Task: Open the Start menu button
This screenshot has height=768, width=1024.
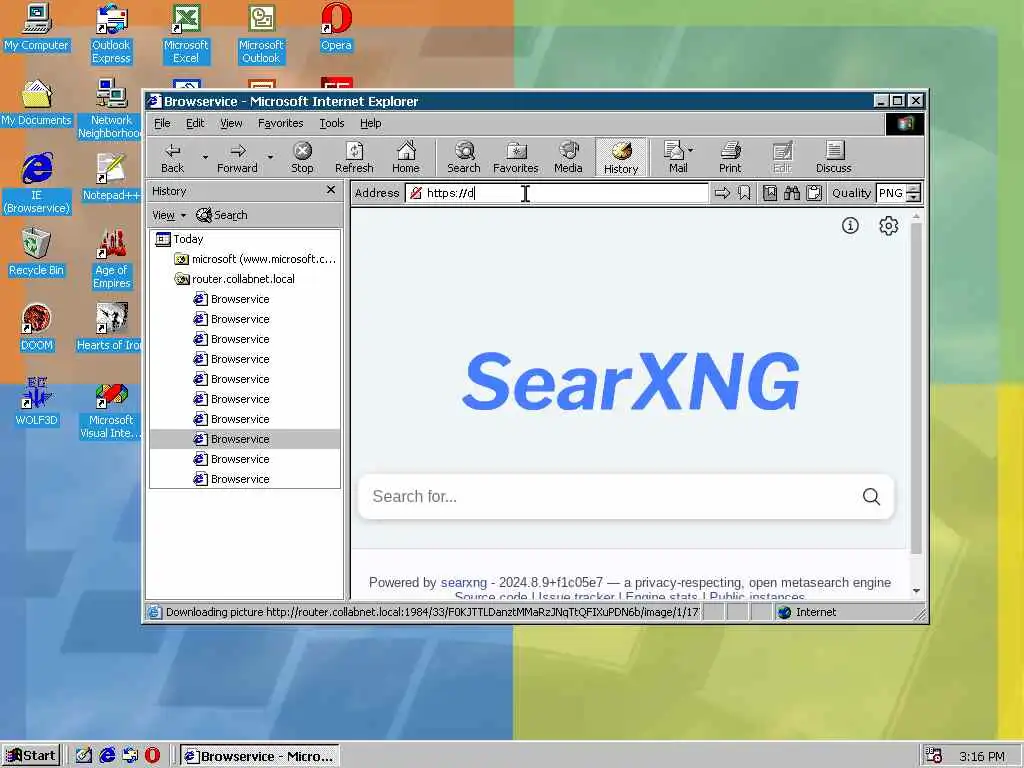Action: pos(31,756)
